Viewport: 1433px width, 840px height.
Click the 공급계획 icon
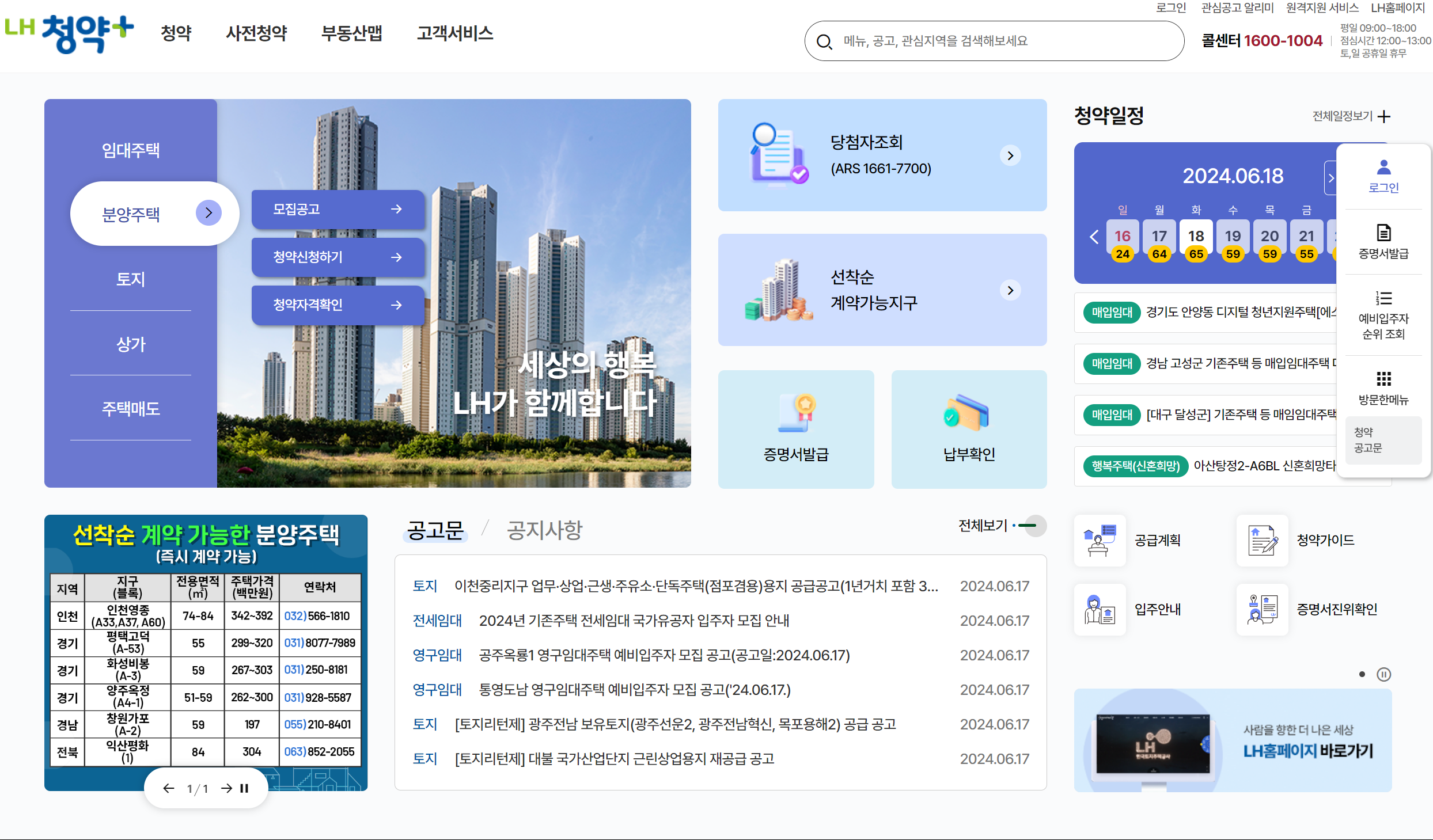coord(1100,540)
